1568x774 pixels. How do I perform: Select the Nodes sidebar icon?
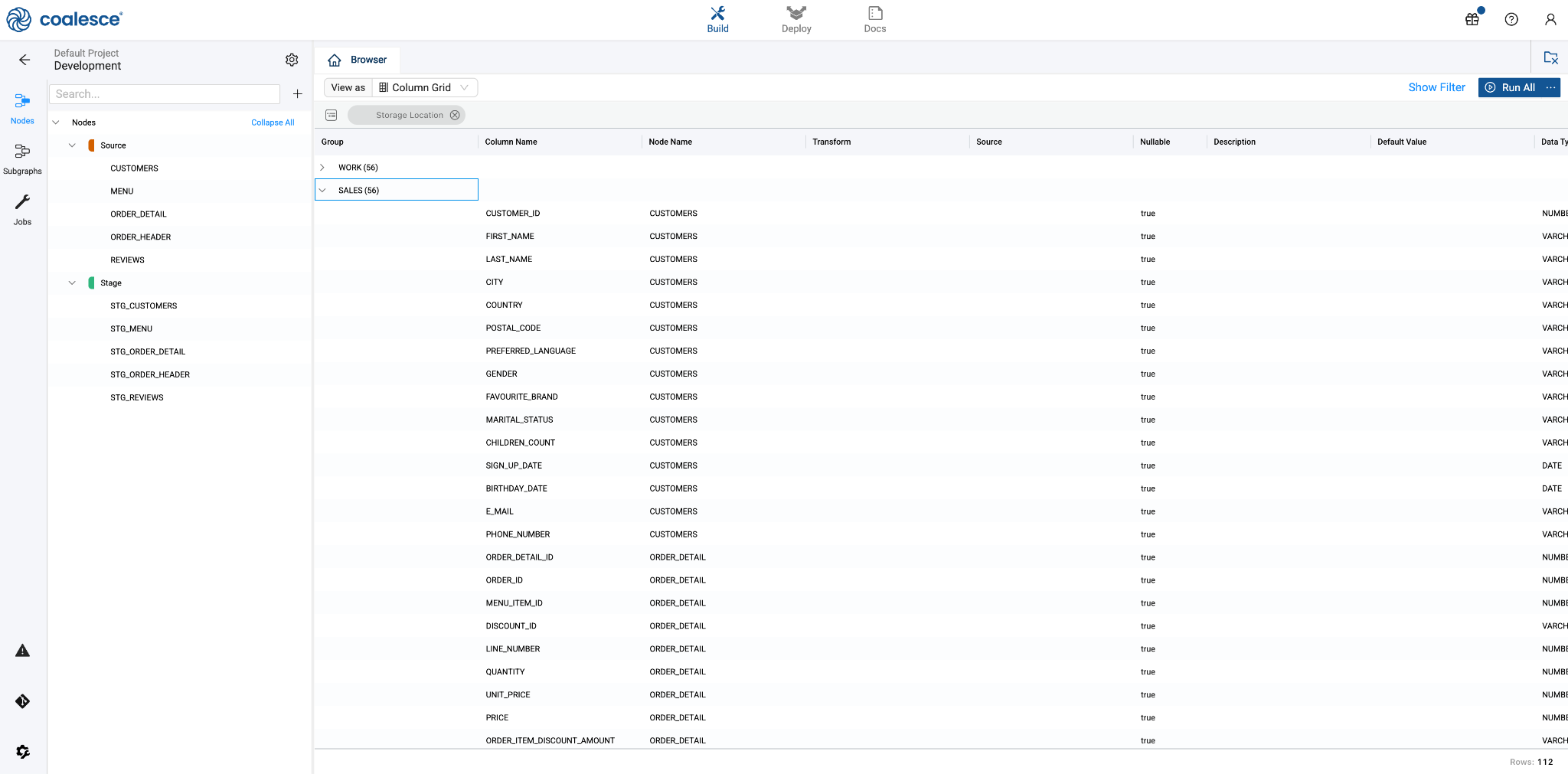pos(22,109)
